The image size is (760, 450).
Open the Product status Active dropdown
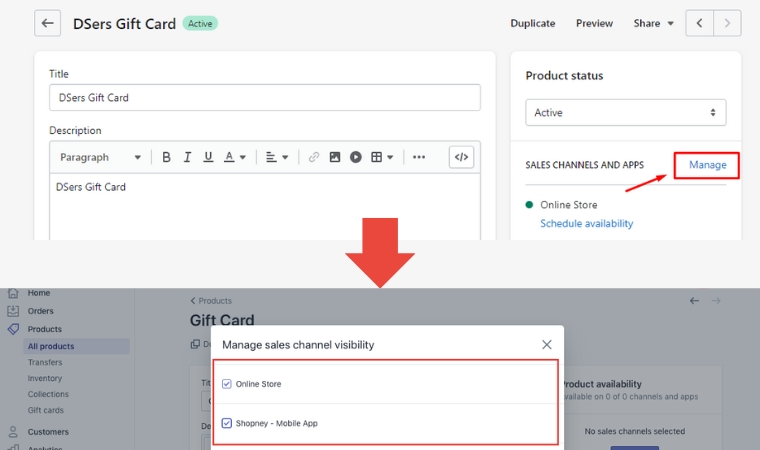(626, 112)
